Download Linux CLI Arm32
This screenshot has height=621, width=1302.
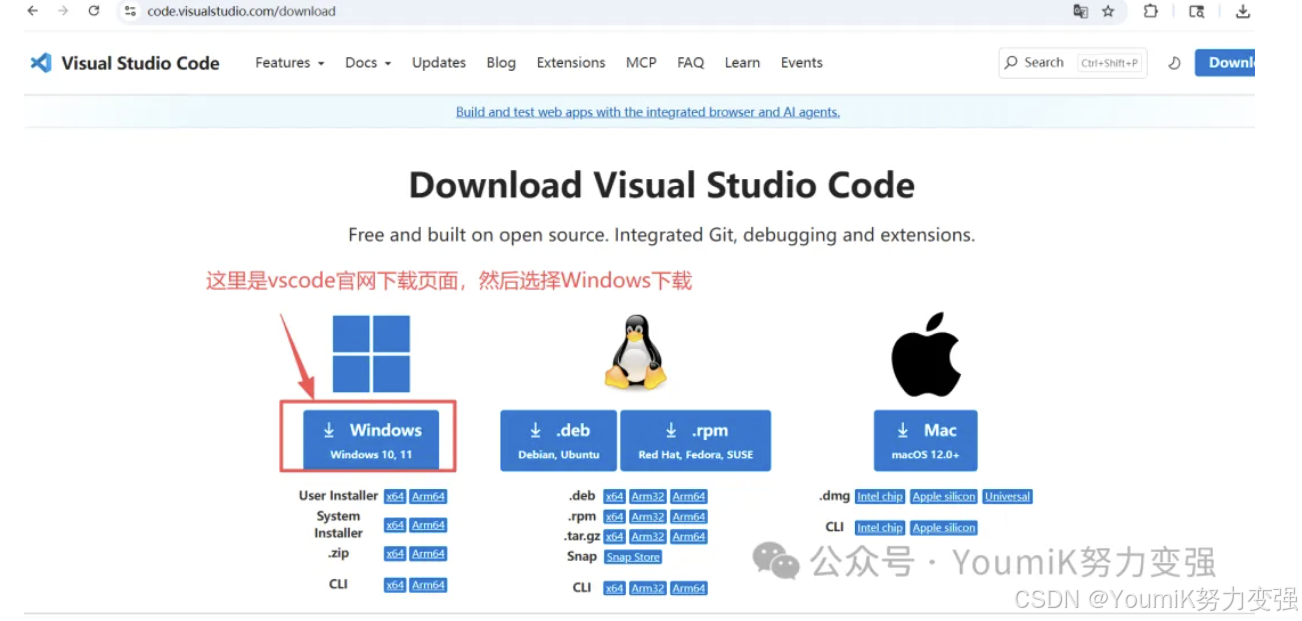(648, 588)
